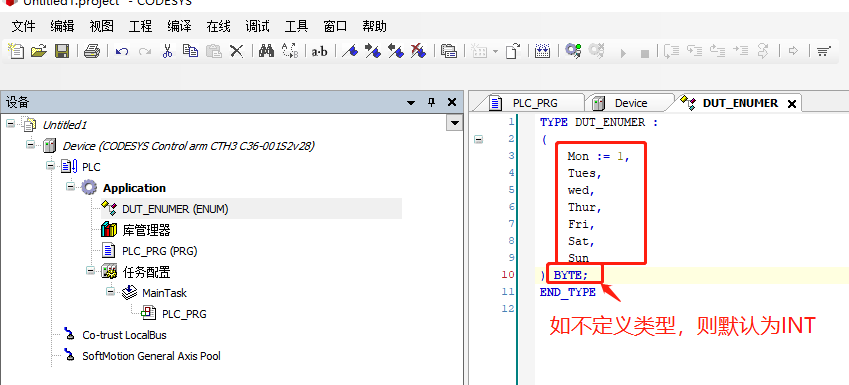Open the Devices panel dropdown arrow

point(411,103)
